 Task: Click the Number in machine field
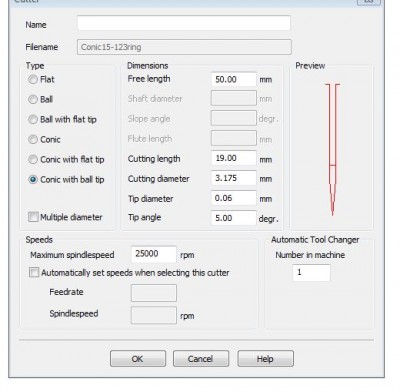[311, 273]
